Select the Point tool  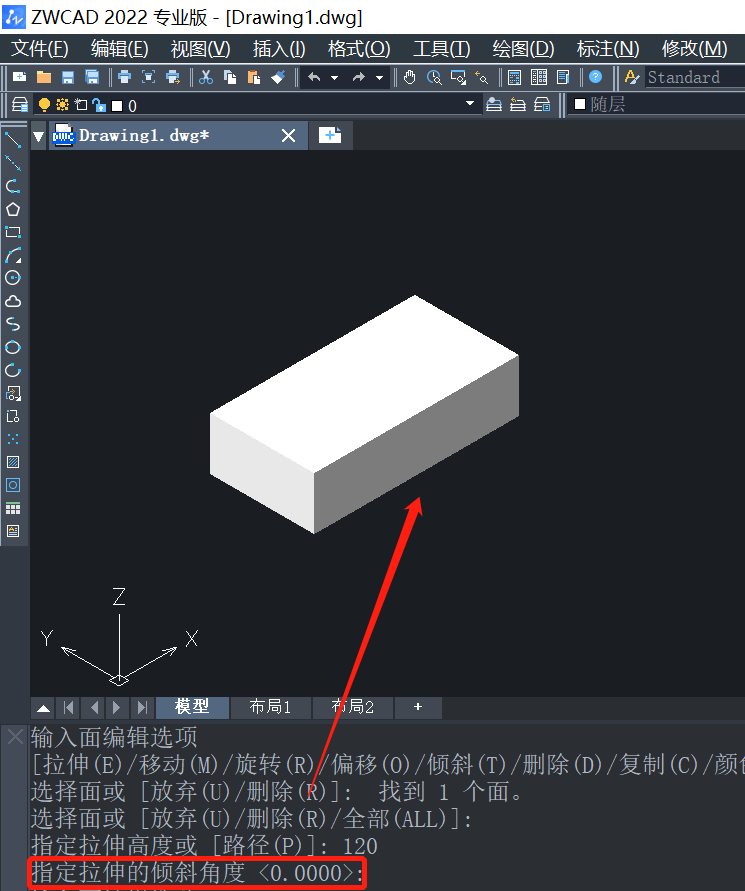click(x=13, y=439)
